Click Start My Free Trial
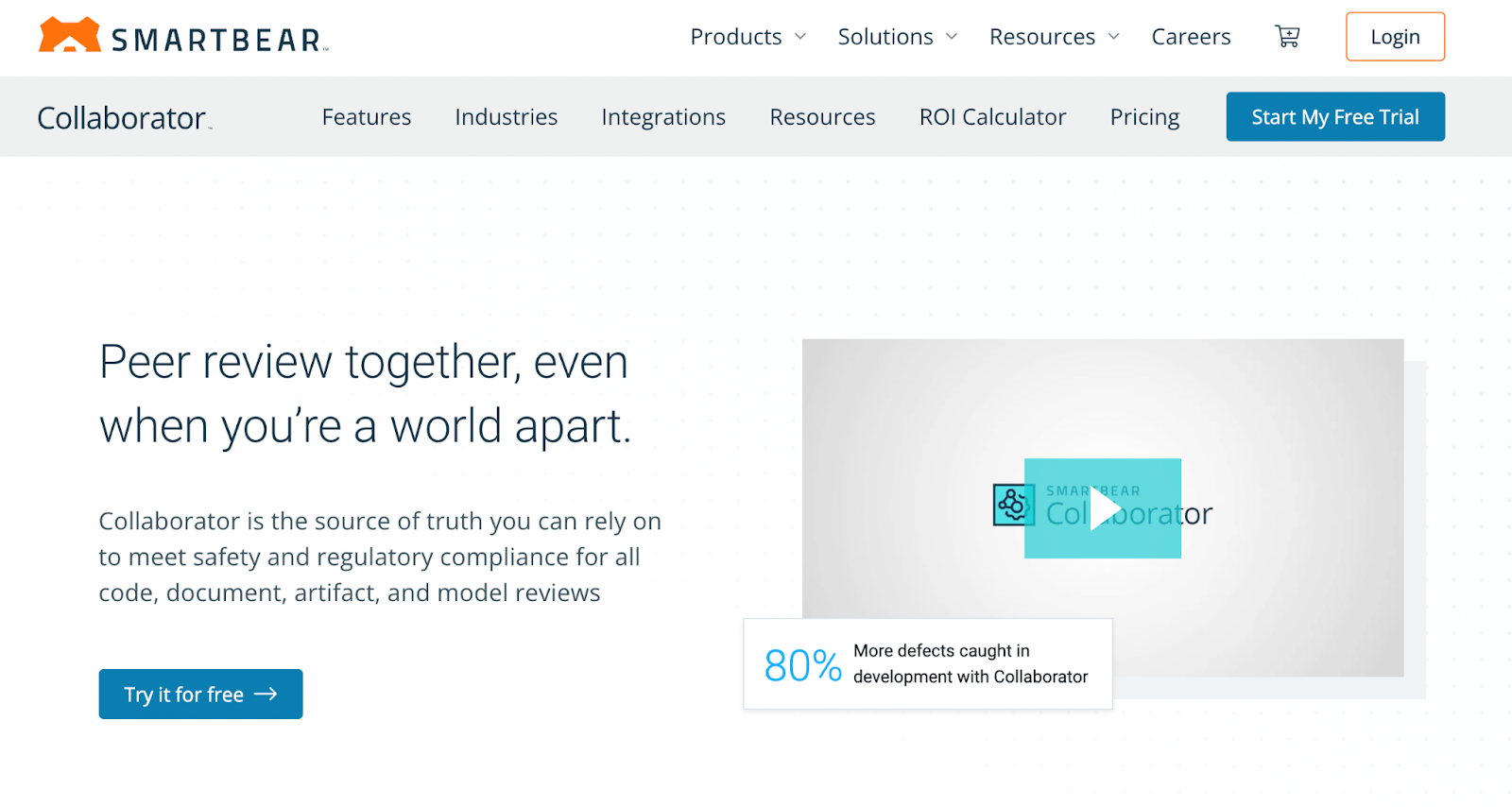 (1335, 117)
